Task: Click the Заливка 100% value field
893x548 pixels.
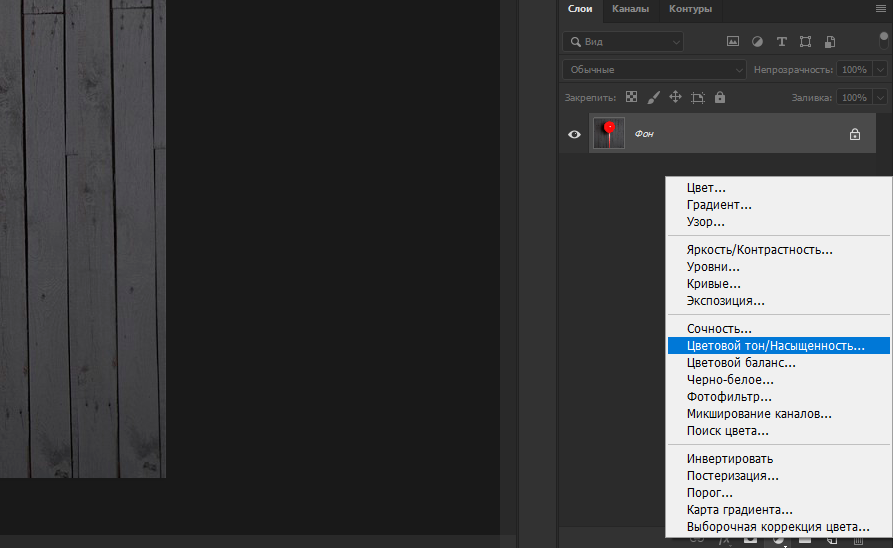Action: (855, 97)
